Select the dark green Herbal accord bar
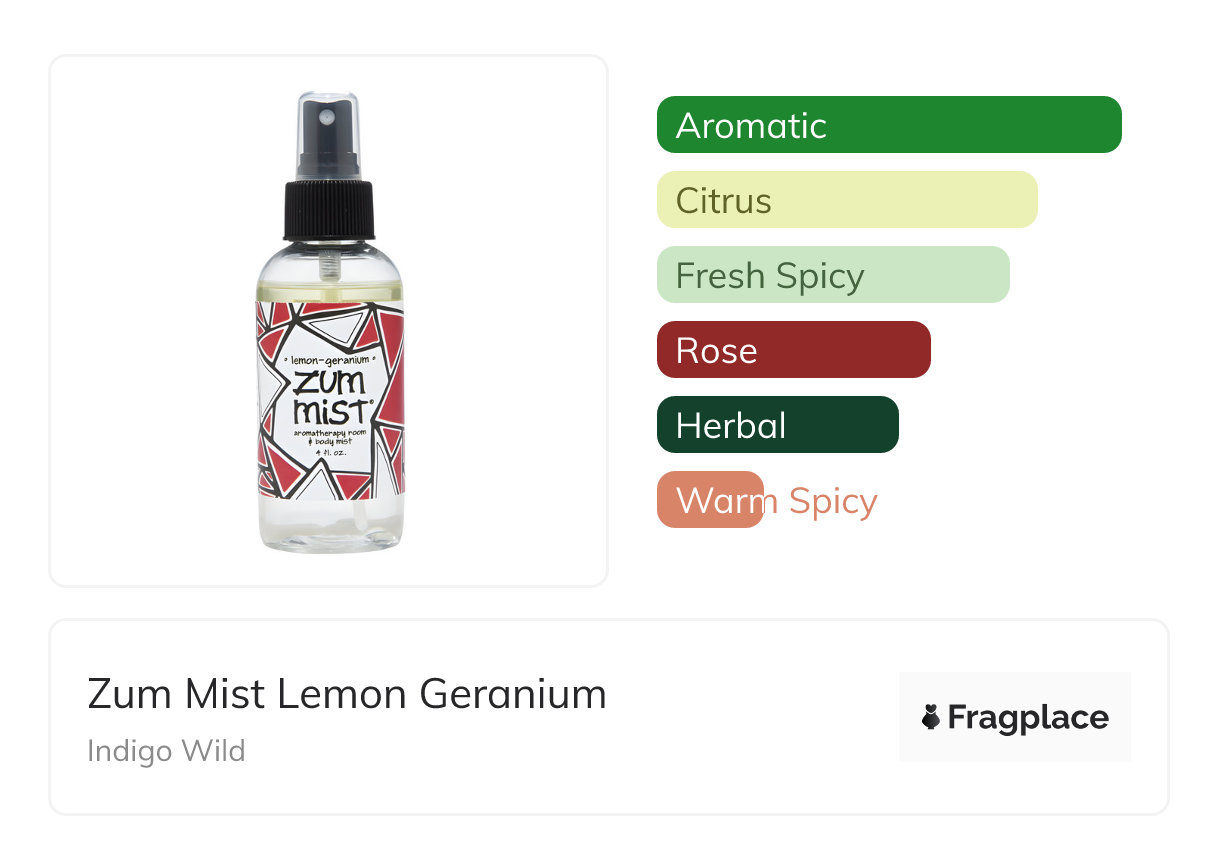The width and height of the screenshot is (1218, 864). 777,425
